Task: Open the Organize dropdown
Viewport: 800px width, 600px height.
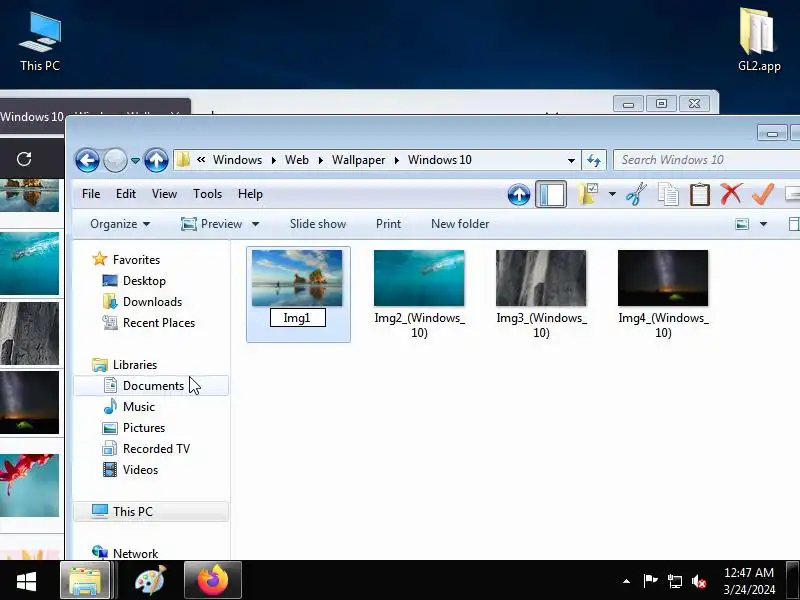Action: point(120,224)
